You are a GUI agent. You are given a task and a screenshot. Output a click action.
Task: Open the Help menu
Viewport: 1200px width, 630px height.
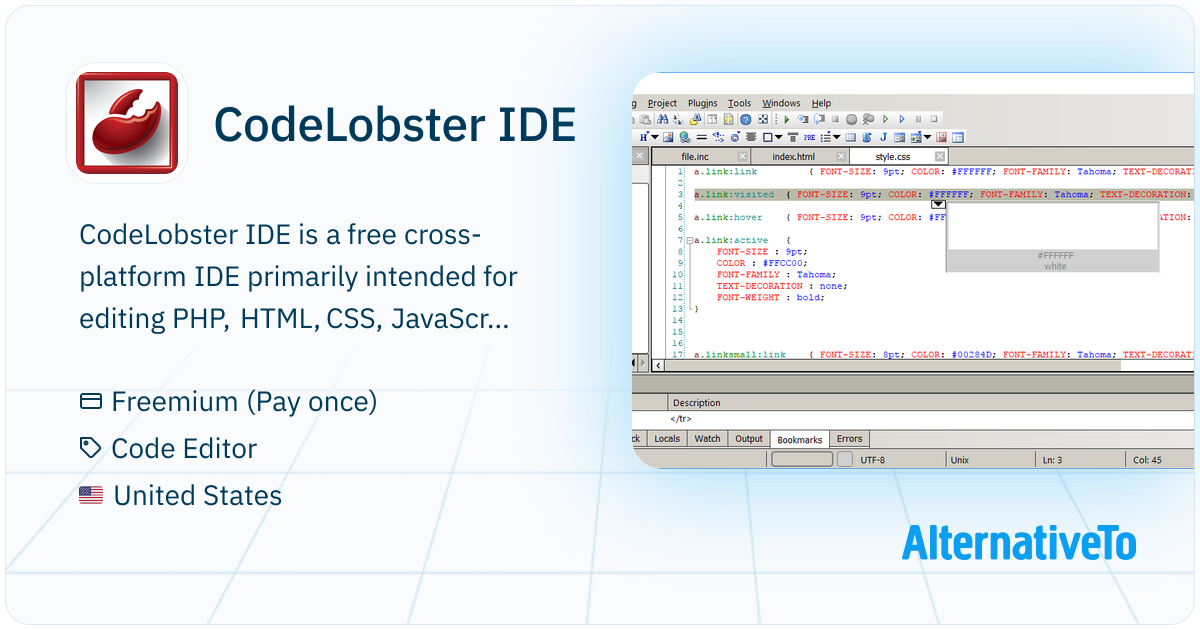pyautogui.click(x=821, y=103)
